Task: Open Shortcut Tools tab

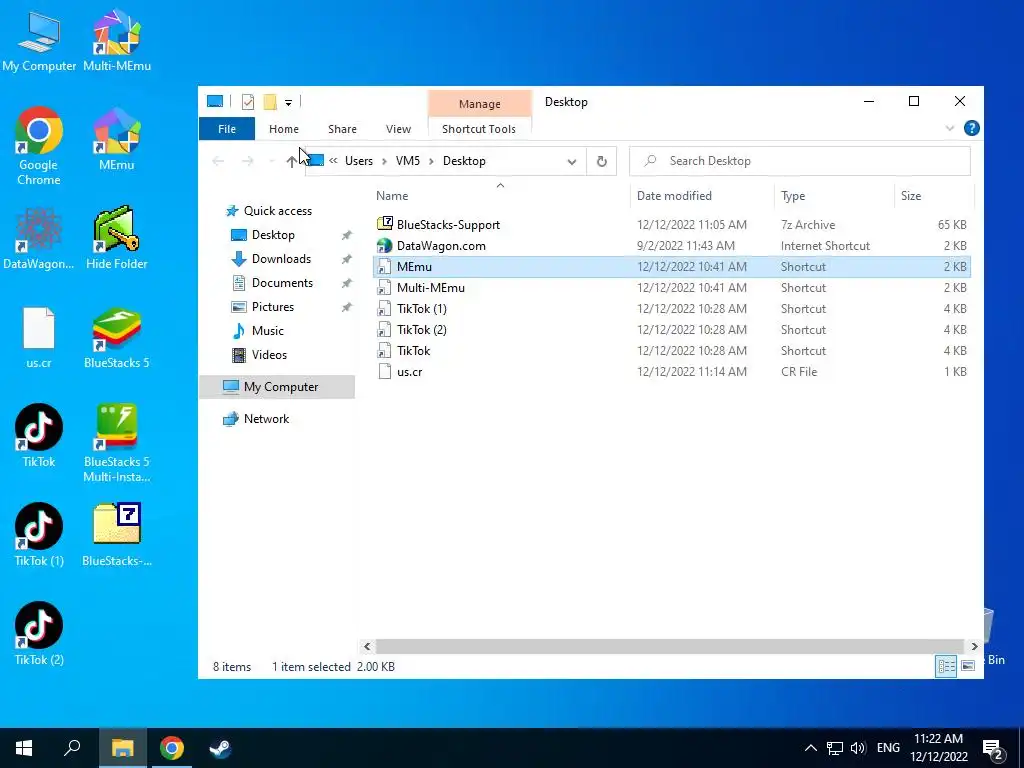Action: tap(479, 129)
